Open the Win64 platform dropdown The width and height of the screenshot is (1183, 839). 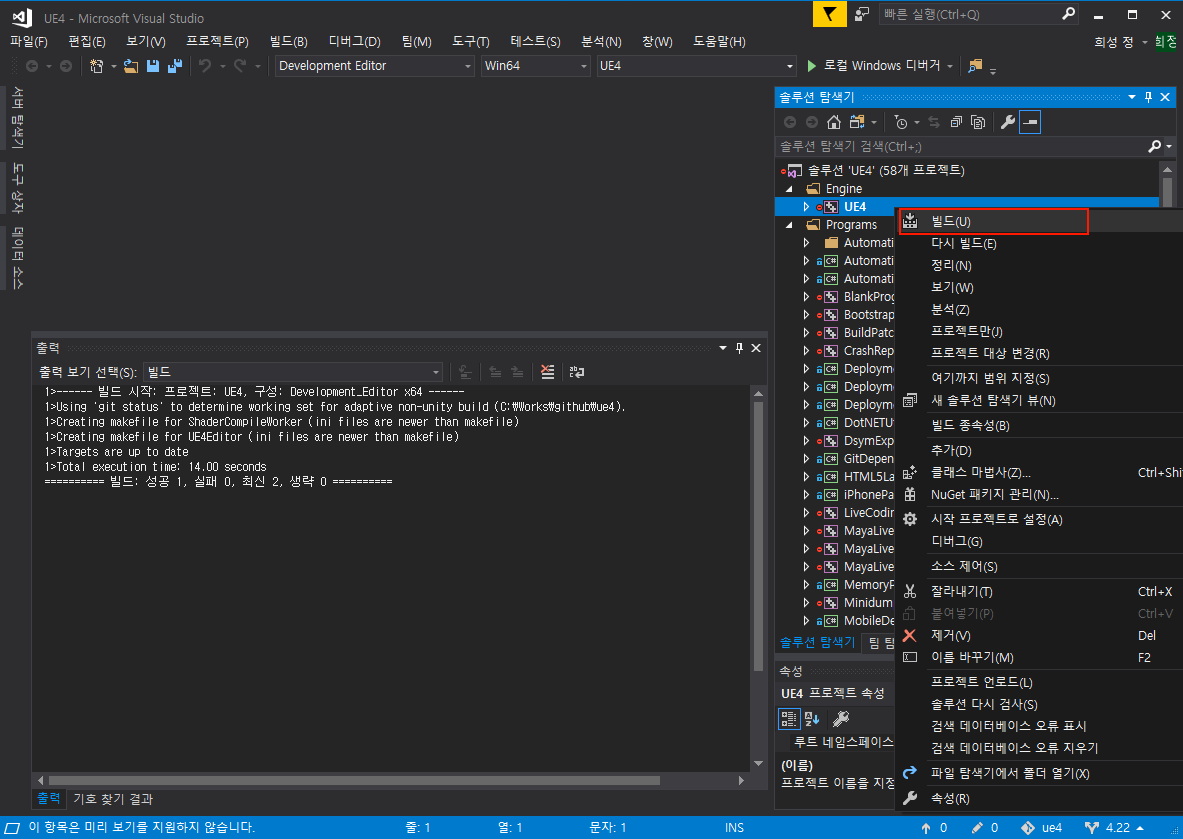pyautogui.click(x=535, y=66)
